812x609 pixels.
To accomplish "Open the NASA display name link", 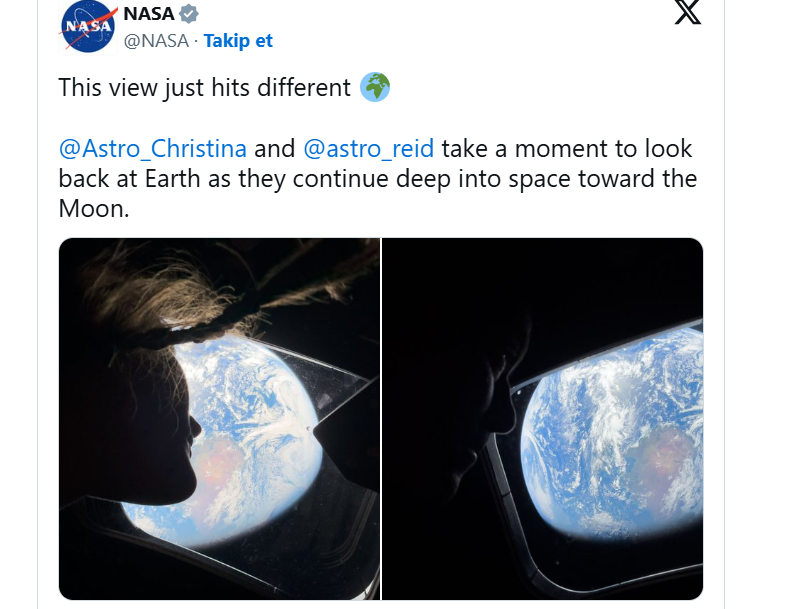I will tap(147, 15).
